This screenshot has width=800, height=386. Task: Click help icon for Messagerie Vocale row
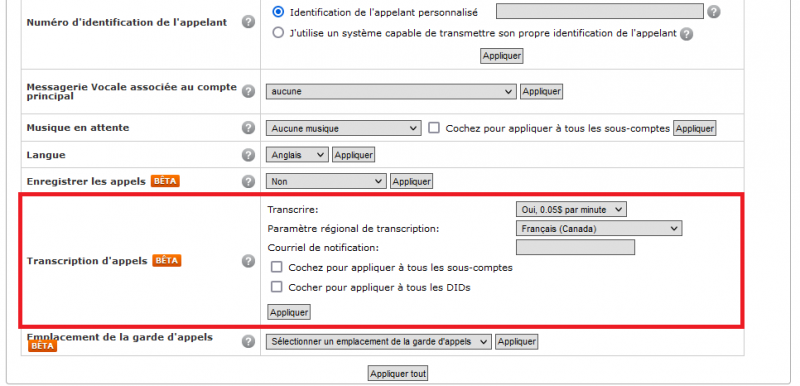[248, 92]
